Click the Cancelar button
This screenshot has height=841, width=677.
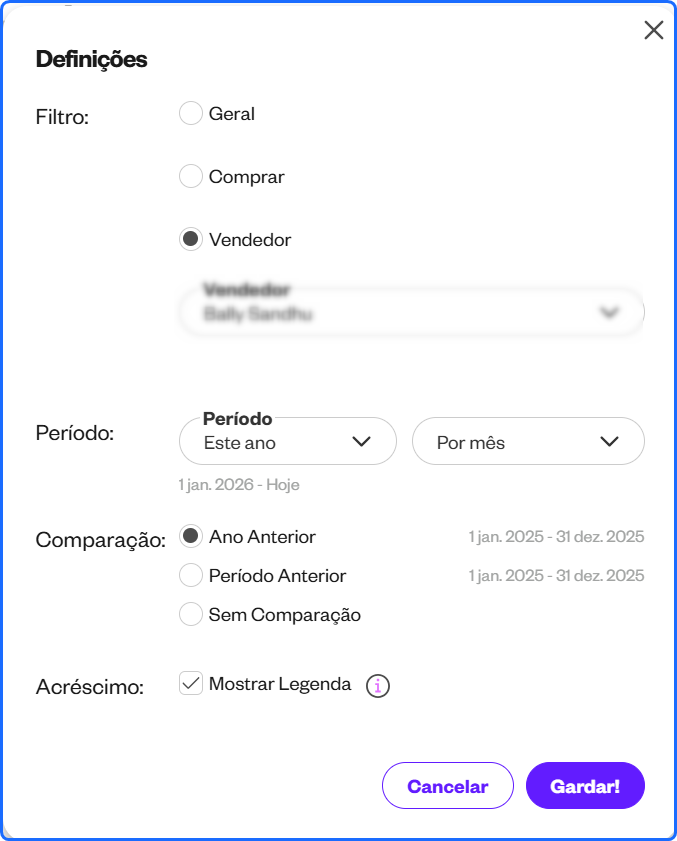(x=448, y=786)
